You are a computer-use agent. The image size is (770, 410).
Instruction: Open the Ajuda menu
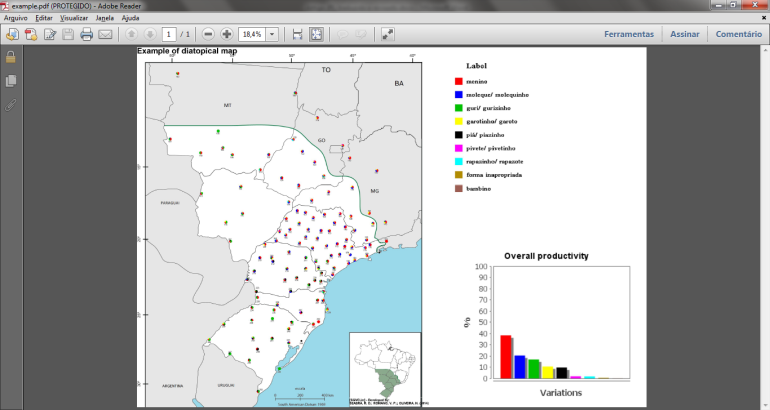(130, 18)
